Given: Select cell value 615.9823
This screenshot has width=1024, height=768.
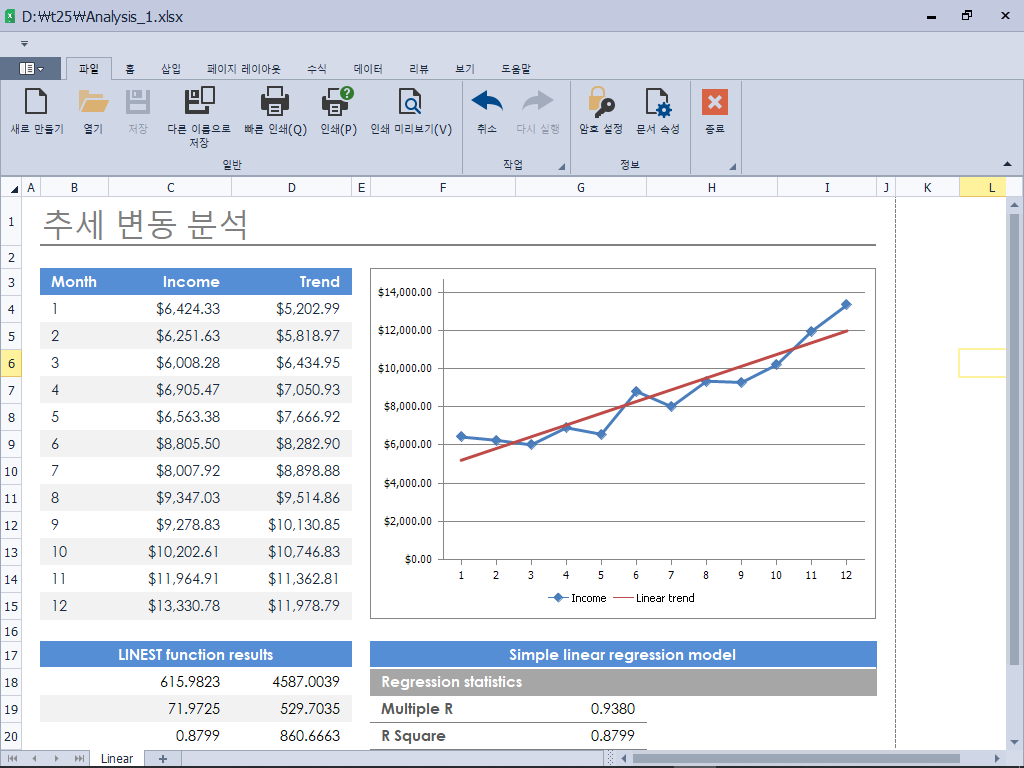Looking at the screenshot, I should point(170,682).
